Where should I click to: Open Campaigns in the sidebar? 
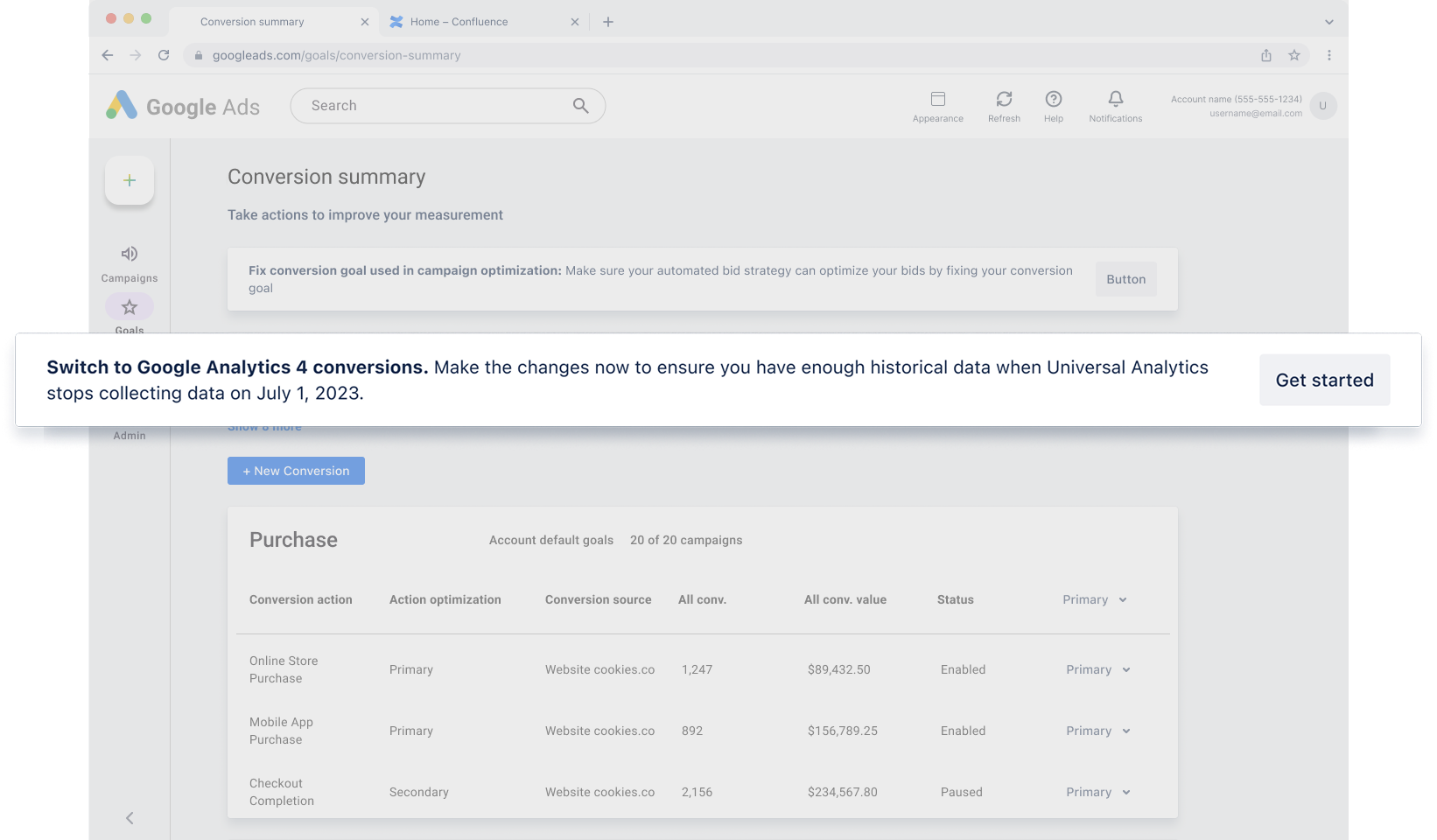coord(130,264)
